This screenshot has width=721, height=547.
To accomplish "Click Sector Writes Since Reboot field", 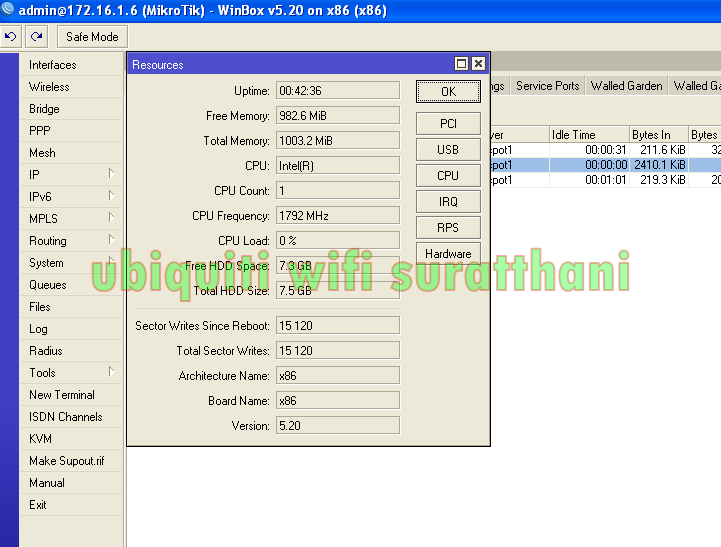I will (x=338, y=325).
